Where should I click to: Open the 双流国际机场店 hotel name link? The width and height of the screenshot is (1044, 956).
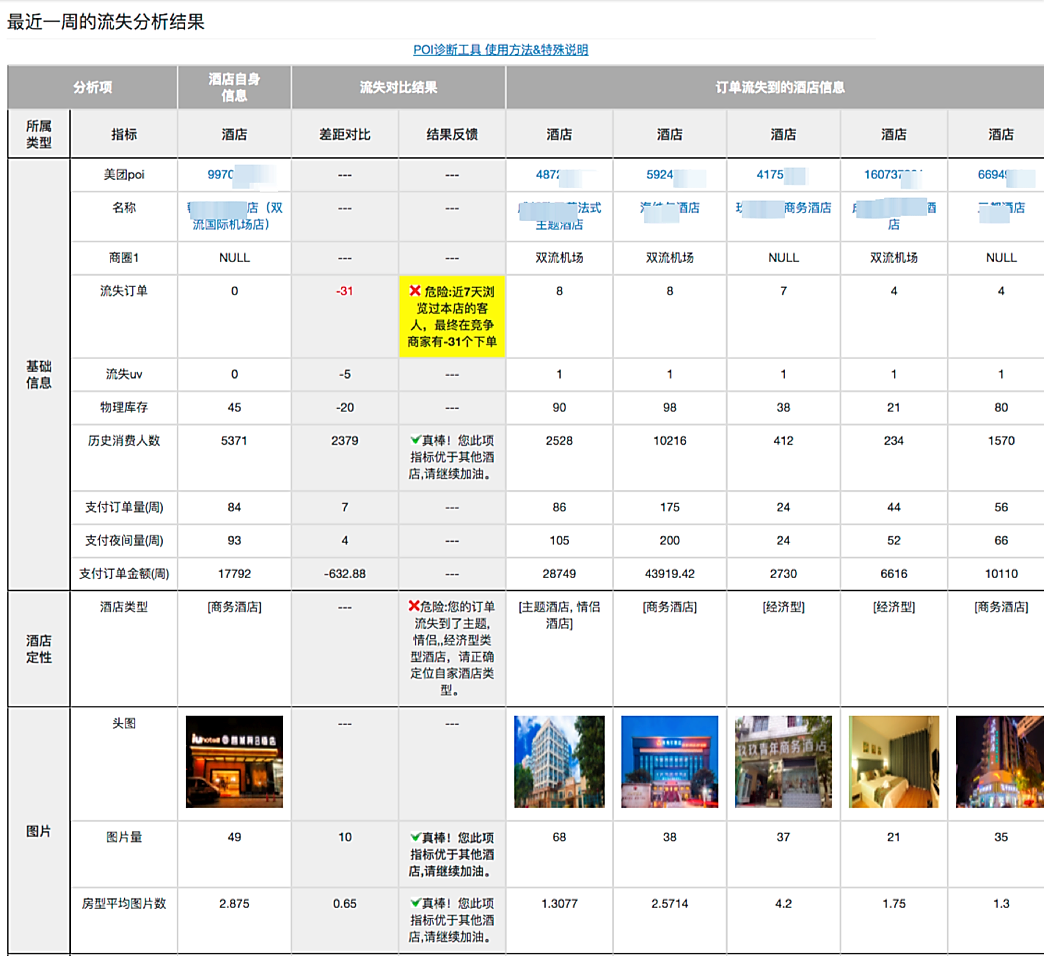235,216
